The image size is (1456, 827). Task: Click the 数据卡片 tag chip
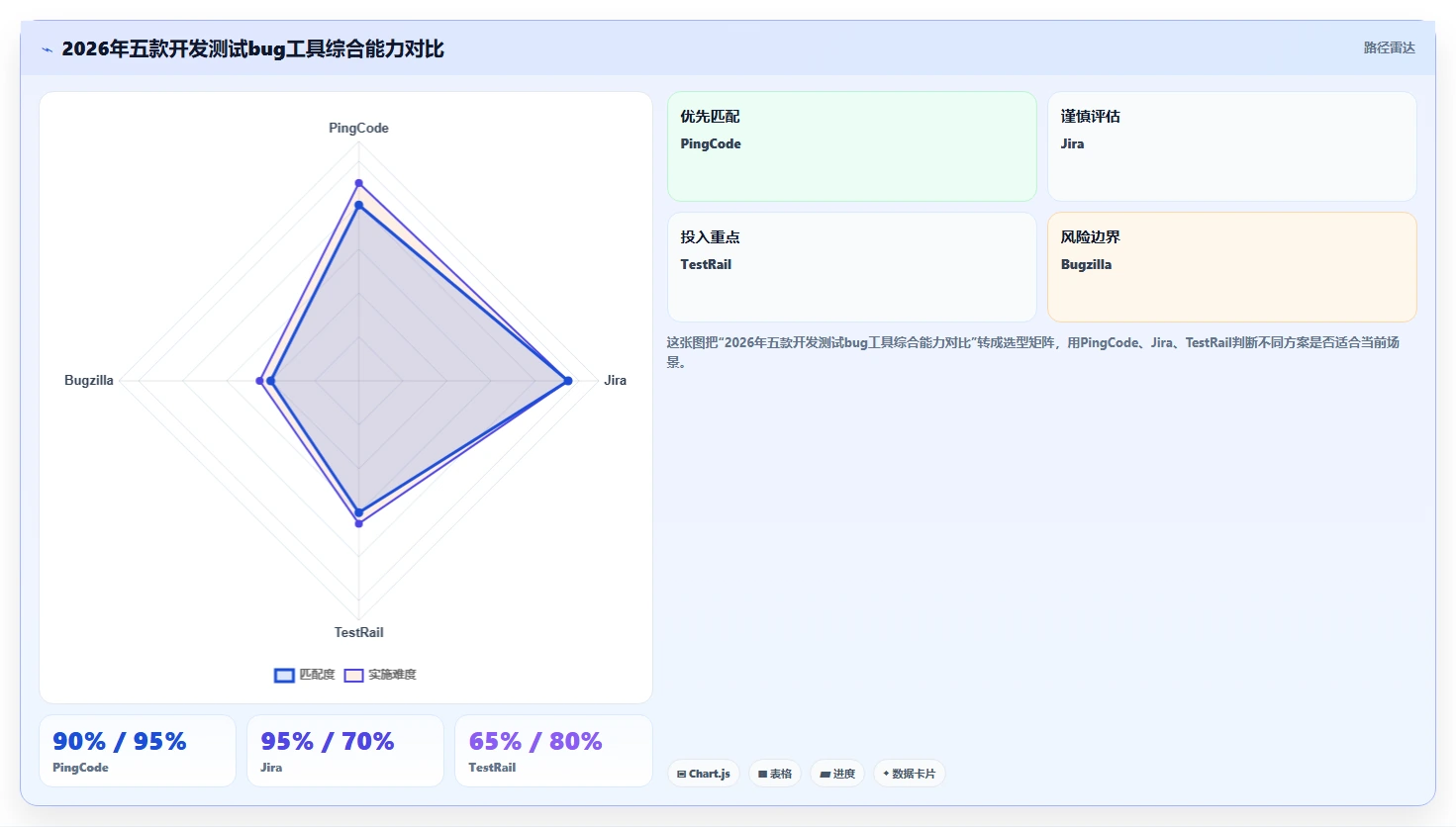click(909, 774)
